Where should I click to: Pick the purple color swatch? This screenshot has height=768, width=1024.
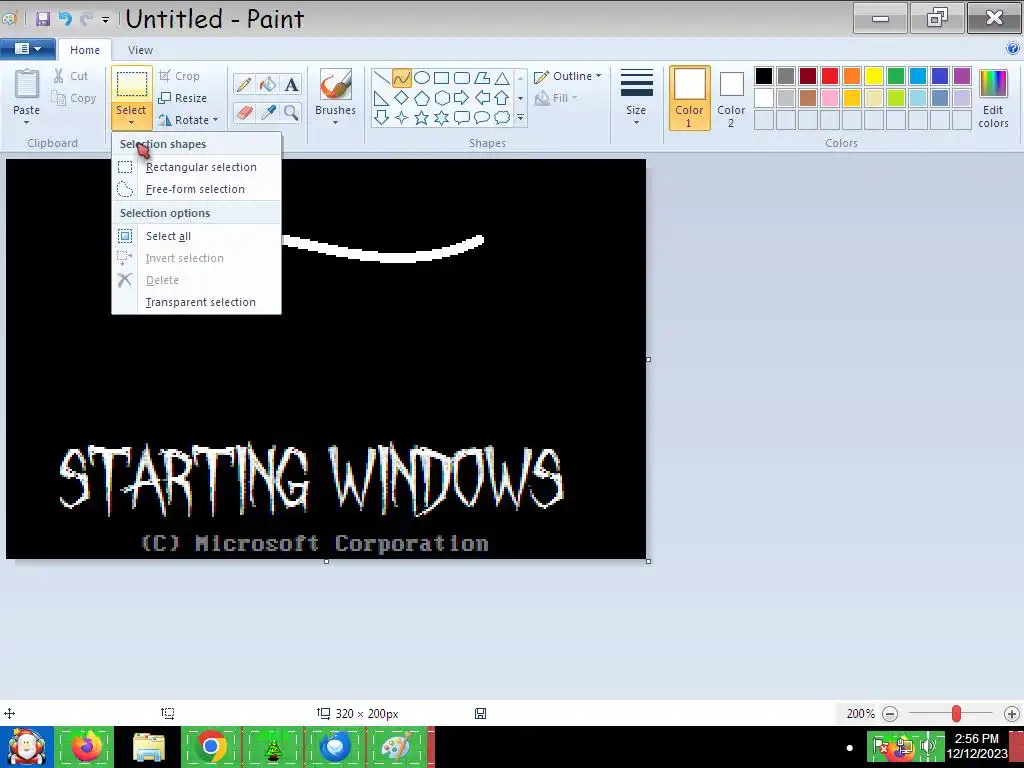(x=962, y=76)
